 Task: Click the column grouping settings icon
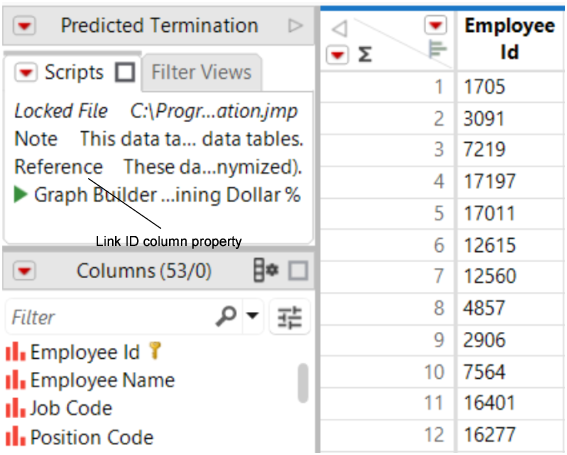coord(266,270)
